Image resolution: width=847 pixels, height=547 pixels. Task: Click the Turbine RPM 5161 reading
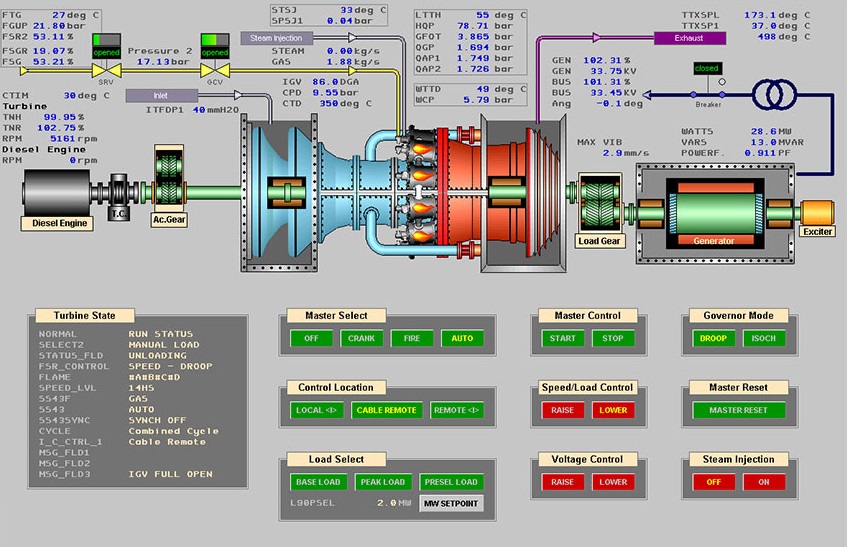tap(73, 139)
